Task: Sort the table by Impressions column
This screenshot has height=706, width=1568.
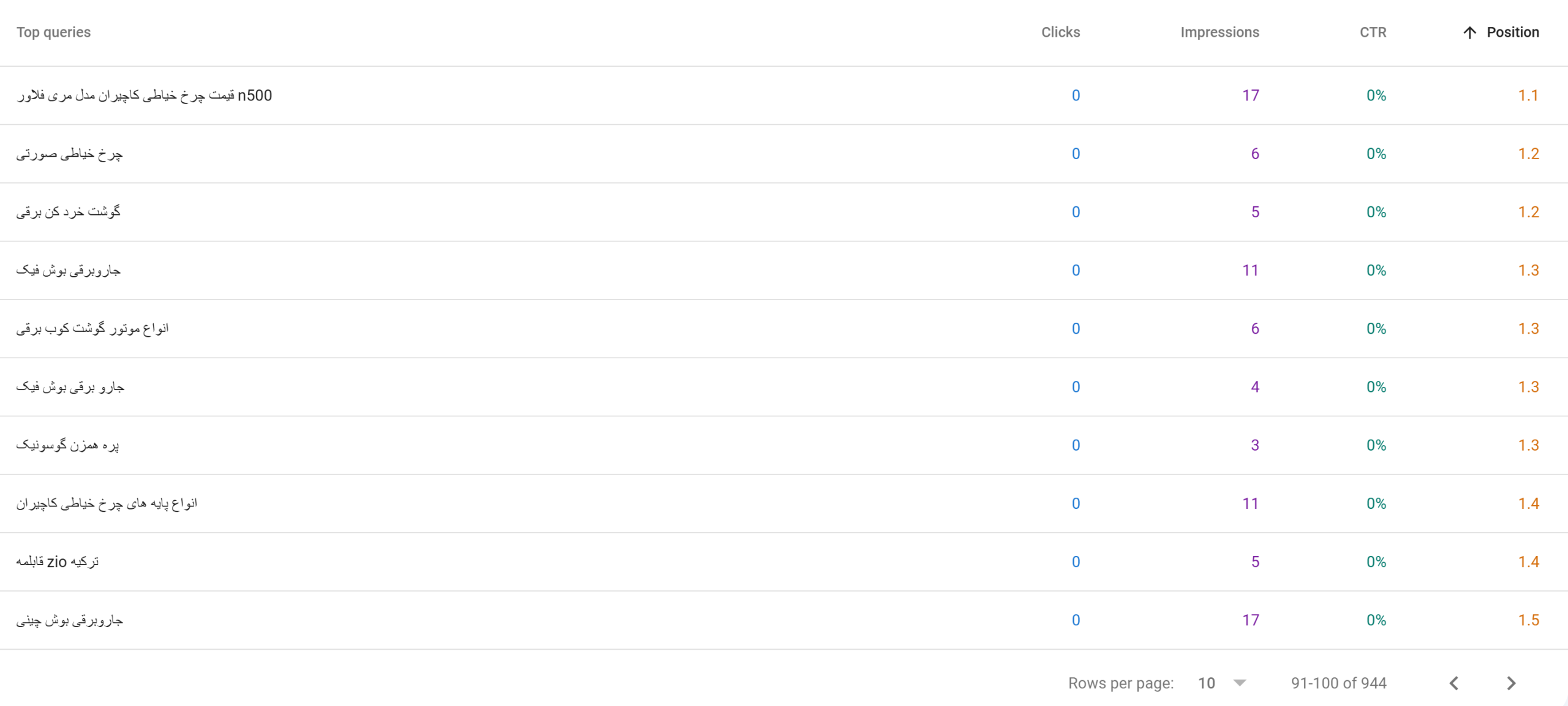Action: coord(1219,32)
